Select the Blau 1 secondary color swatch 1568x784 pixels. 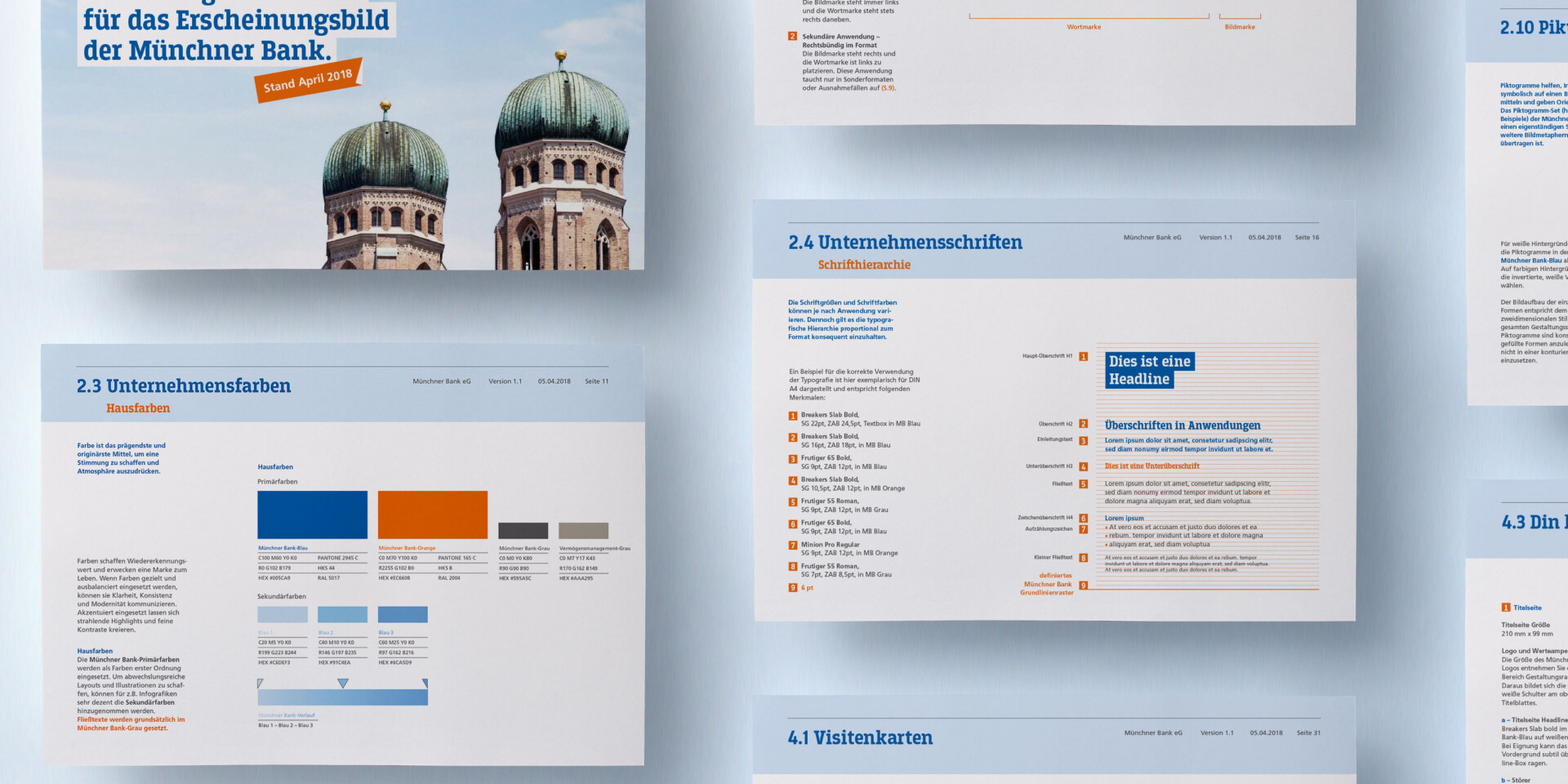tap(283, 615)
